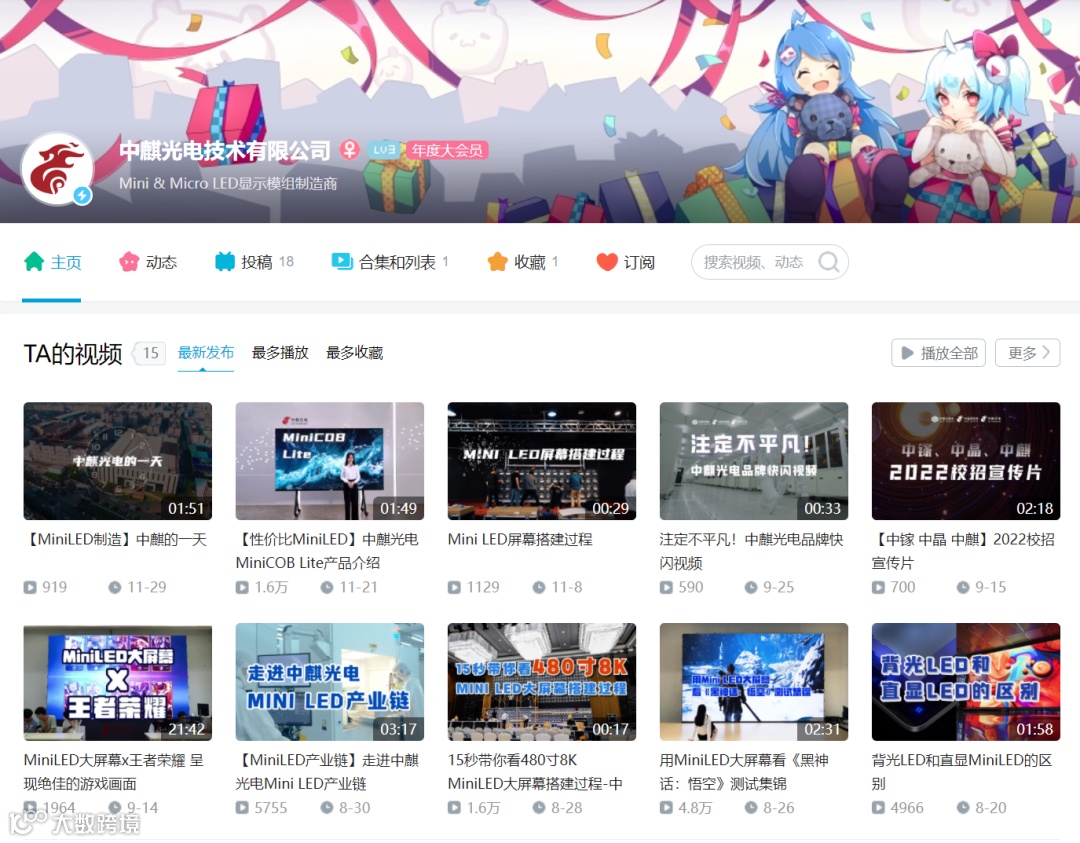Sort videos by 最多收藏
The height and width of the screenshot is (843, 1080).
click(354, 353)
